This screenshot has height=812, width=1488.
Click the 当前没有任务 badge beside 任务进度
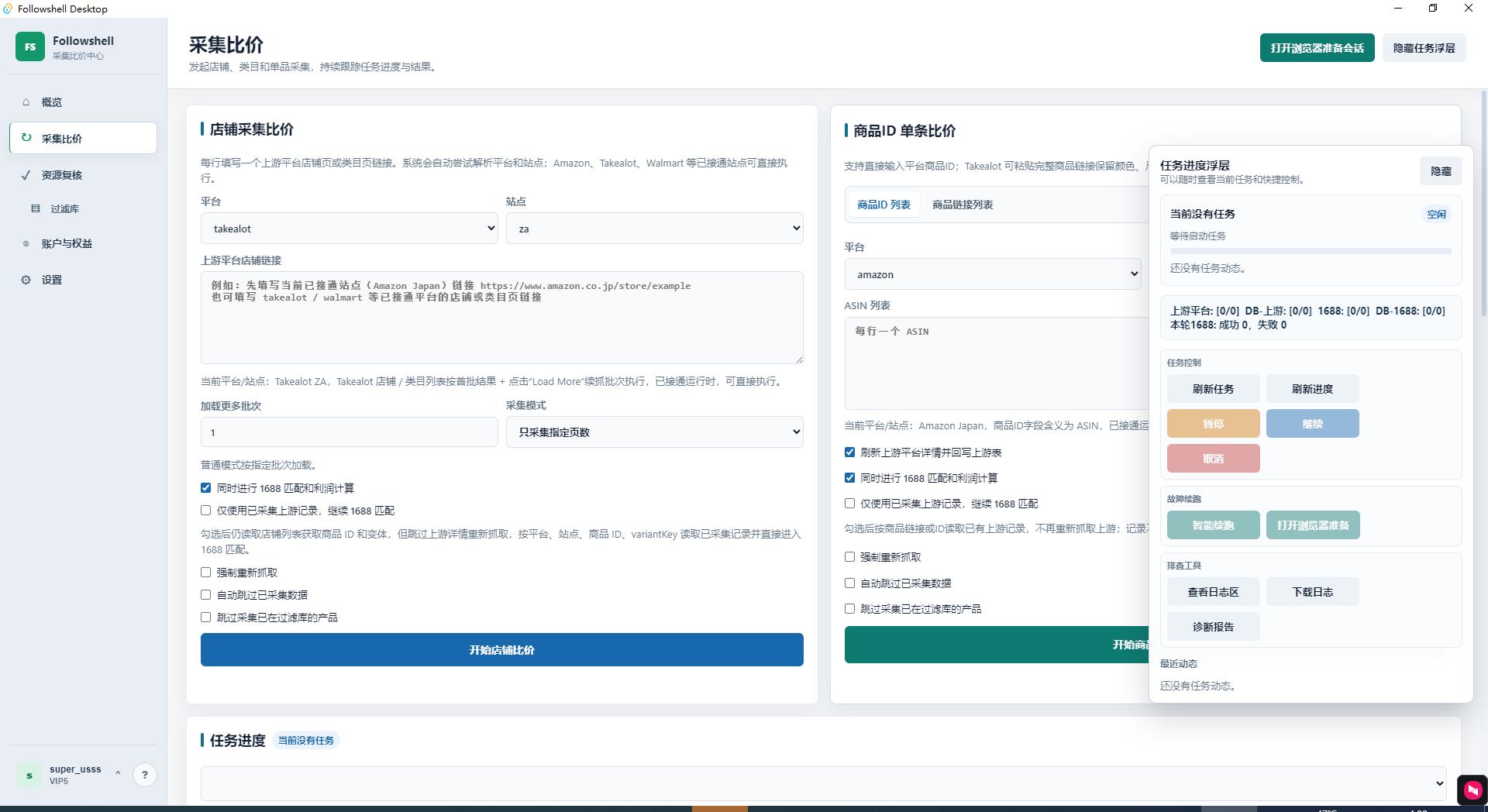(306, 741)
